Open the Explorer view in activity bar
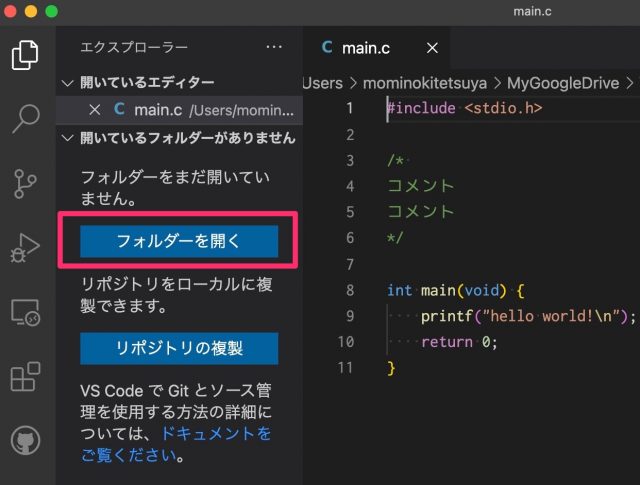The height and width of the screenshot is (485, 640). [26, 54]
